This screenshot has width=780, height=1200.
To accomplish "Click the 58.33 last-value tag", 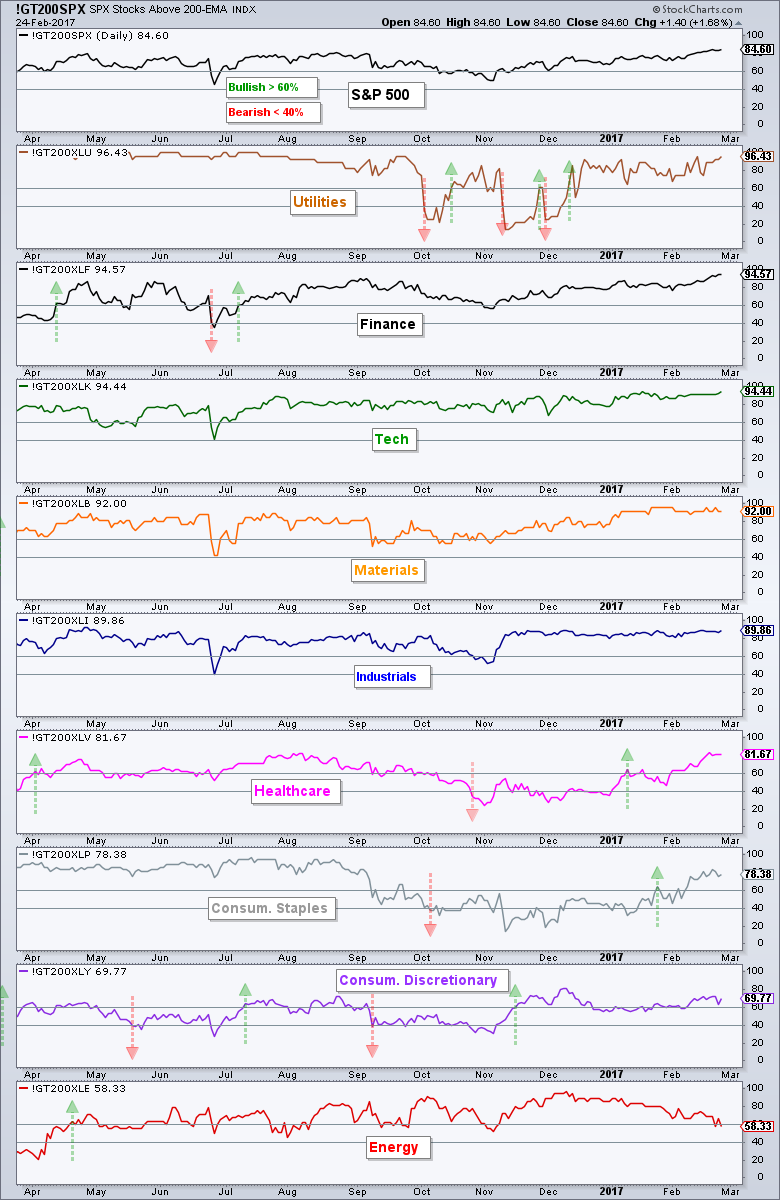I will pyautogui.click(x=759, y=1126).
